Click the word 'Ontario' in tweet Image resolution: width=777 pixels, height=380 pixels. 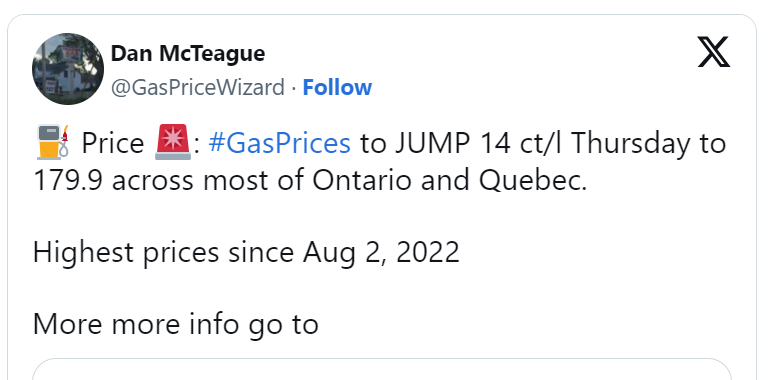click(362, 180)
